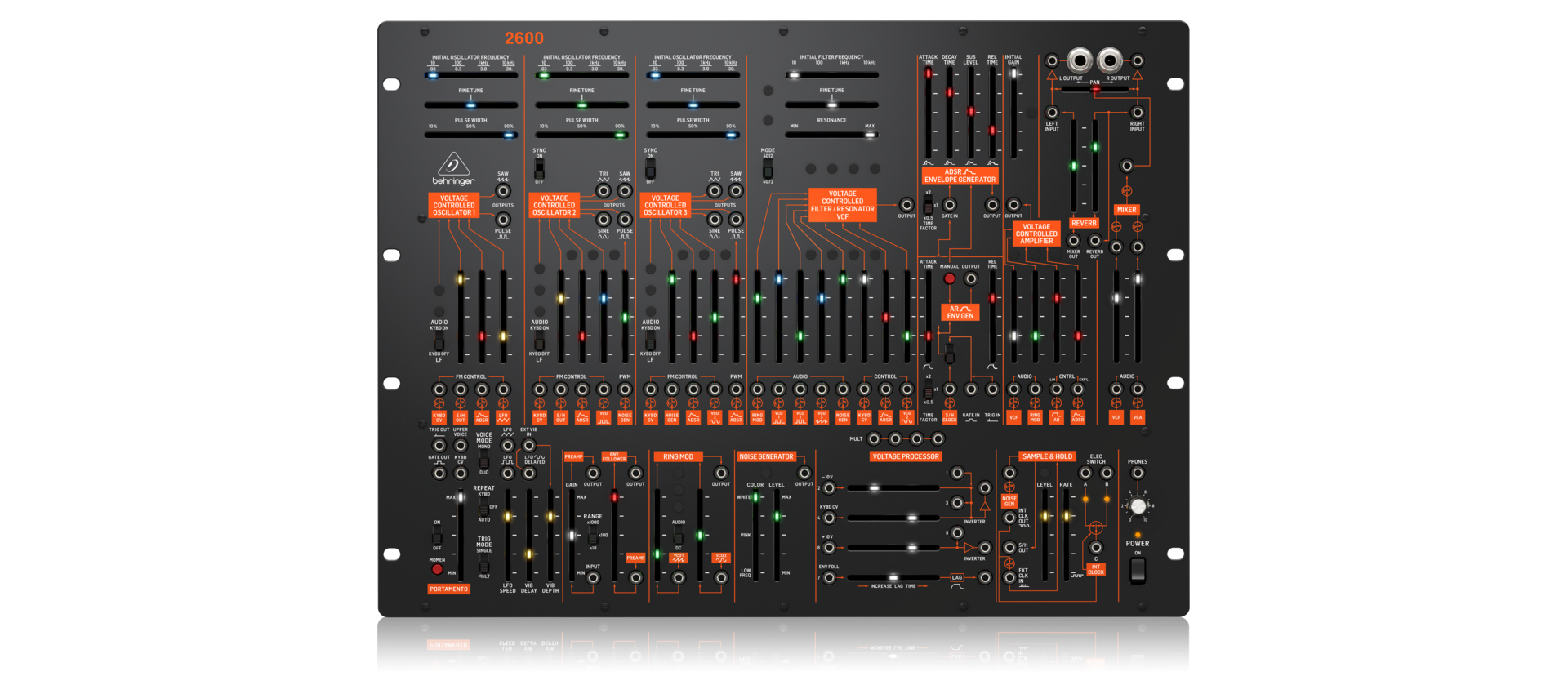The width and height of the screenshot is (1568, 694).
Task: Click the PREAMP OUTPUT jack
Action: pyautogui.click(x=593, y=473)
